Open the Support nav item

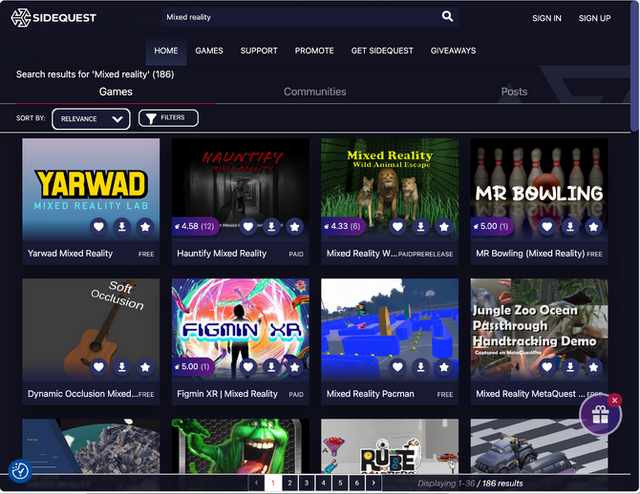[259, 51]
